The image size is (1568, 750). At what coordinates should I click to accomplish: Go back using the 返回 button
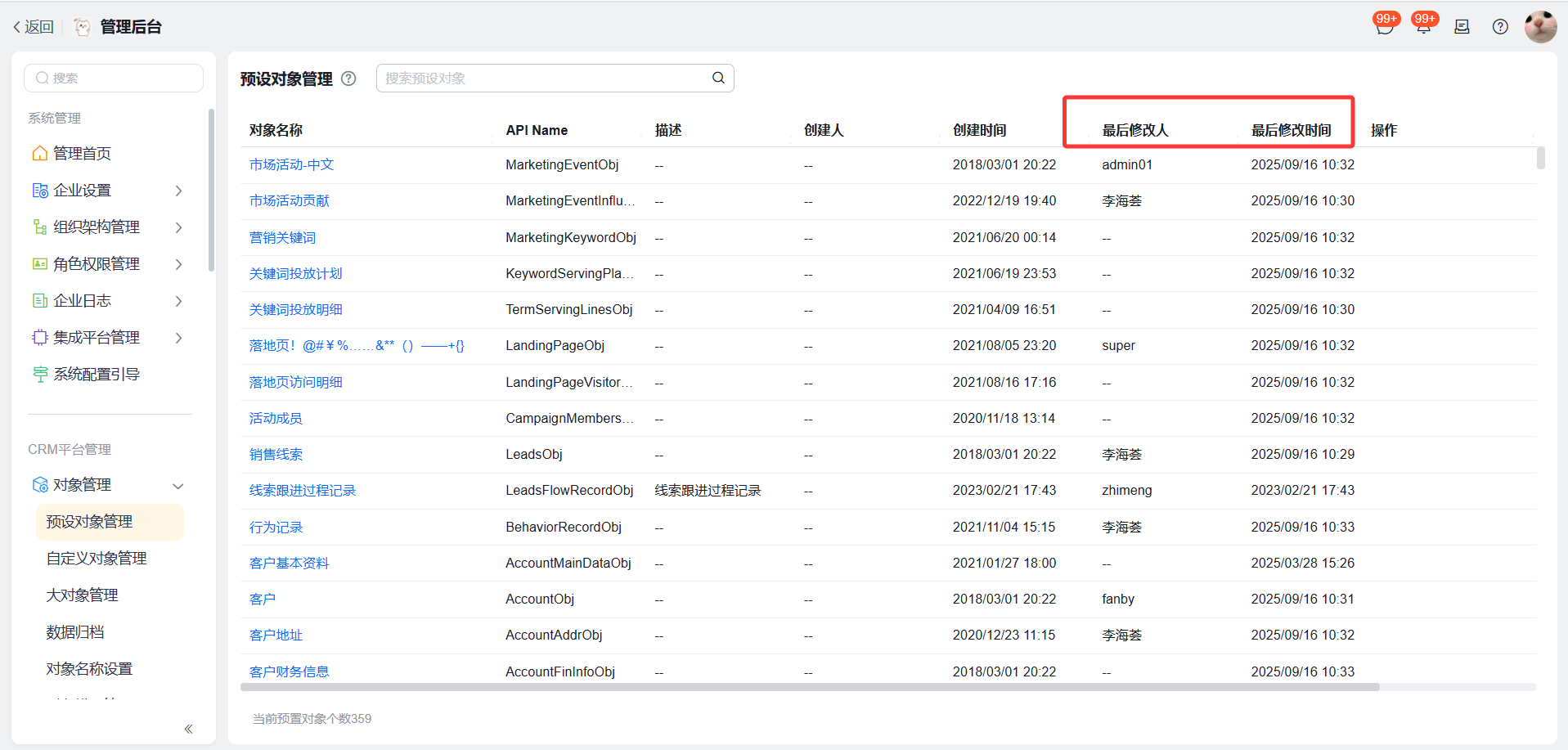(x=34, y=27)
